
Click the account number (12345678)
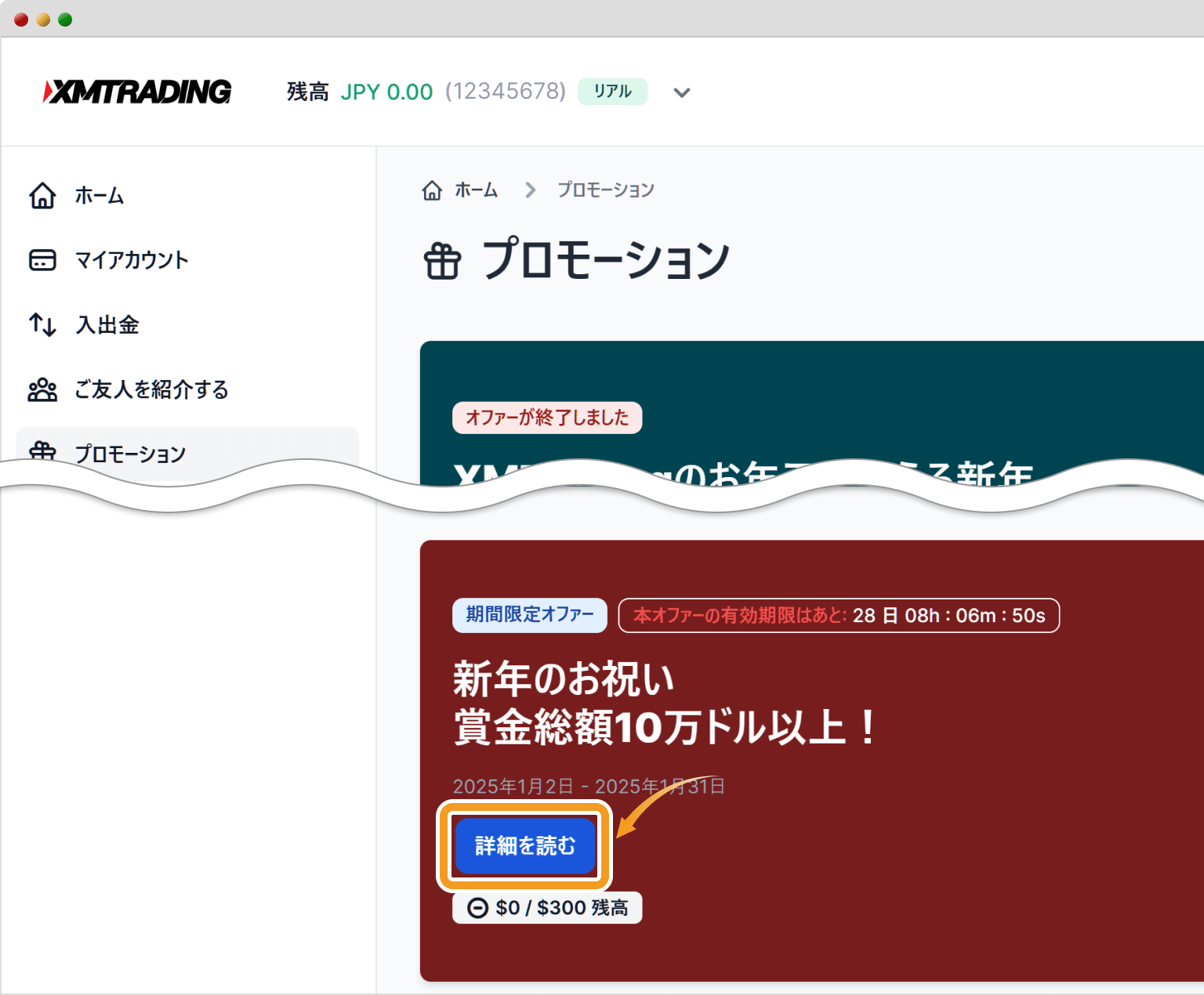pyautogui.click(x=506, y=92)
